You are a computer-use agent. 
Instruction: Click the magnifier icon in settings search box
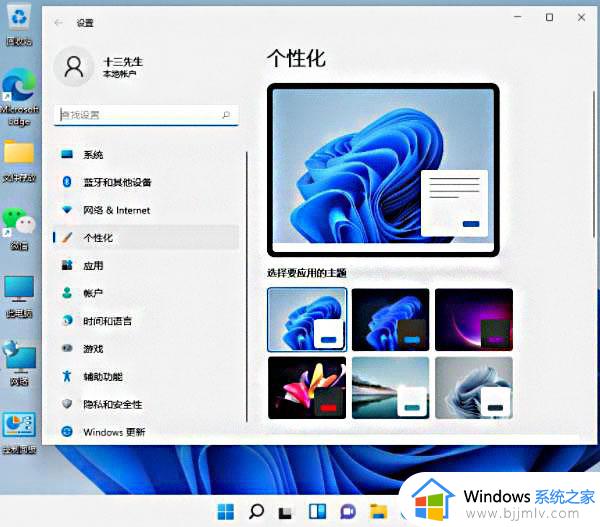226,114
